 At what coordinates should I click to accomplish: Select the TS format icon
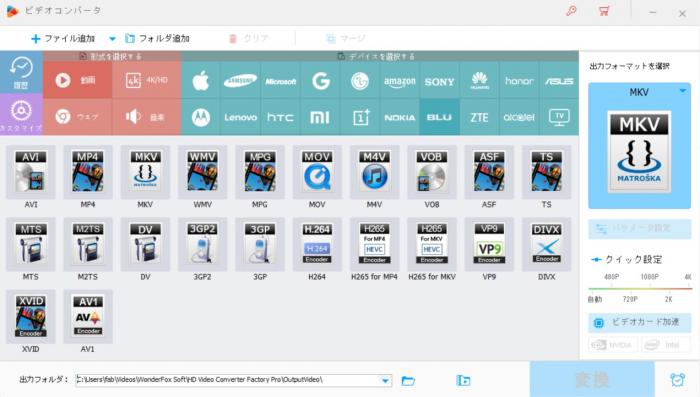(x=546, y=172)
